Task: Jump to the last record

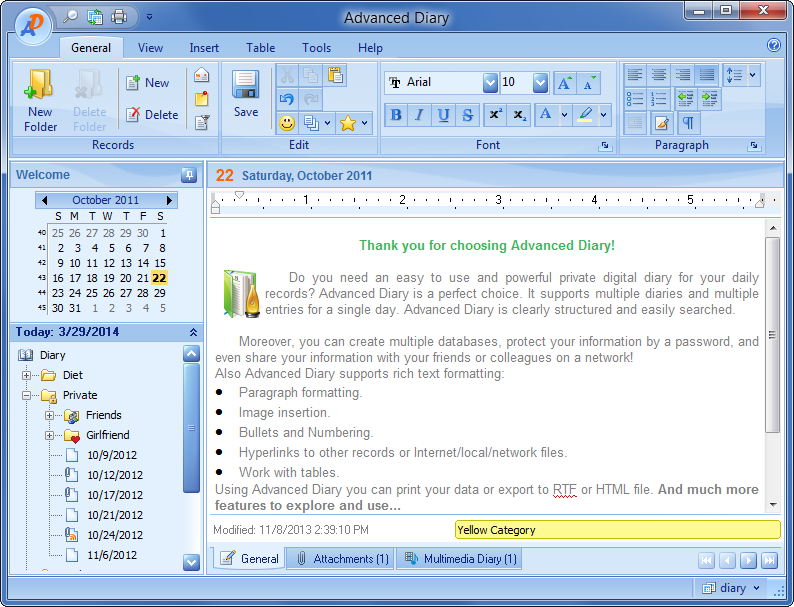Action: pyautogui.click(x=769, y=560)
